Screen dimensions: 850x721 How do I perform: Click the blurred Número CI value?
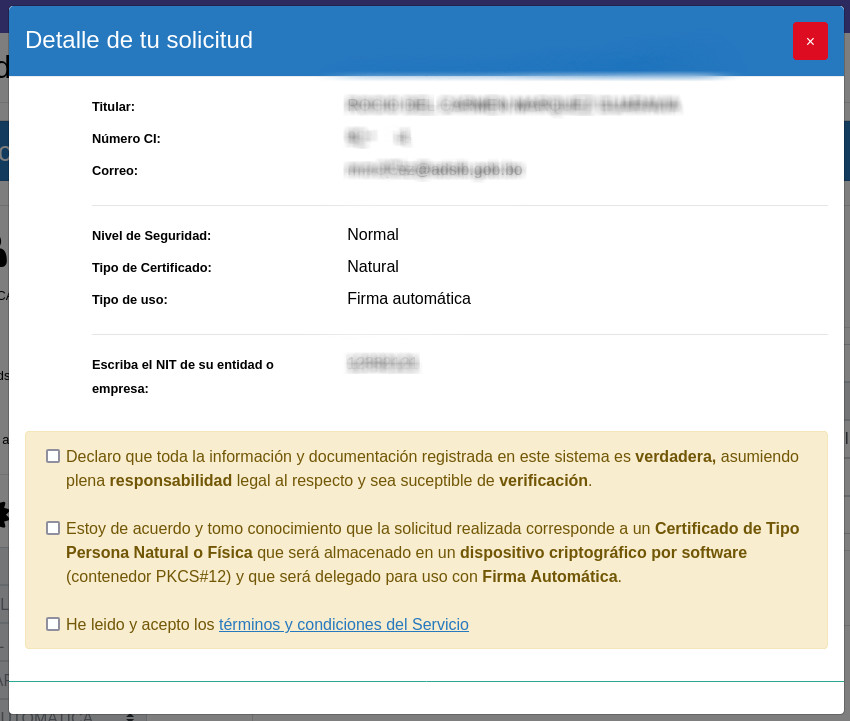[x=377, y=137]
